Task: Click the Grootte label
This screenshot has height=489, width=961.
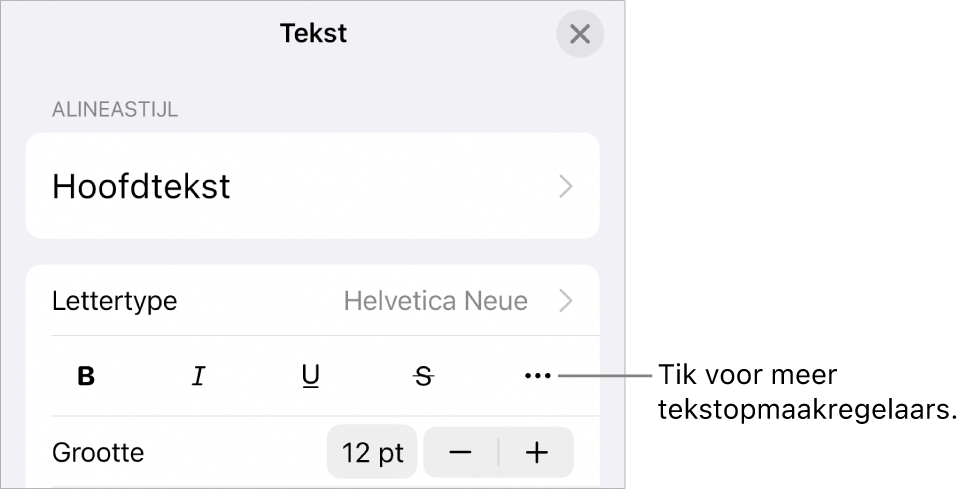Action: click(98, 452)
